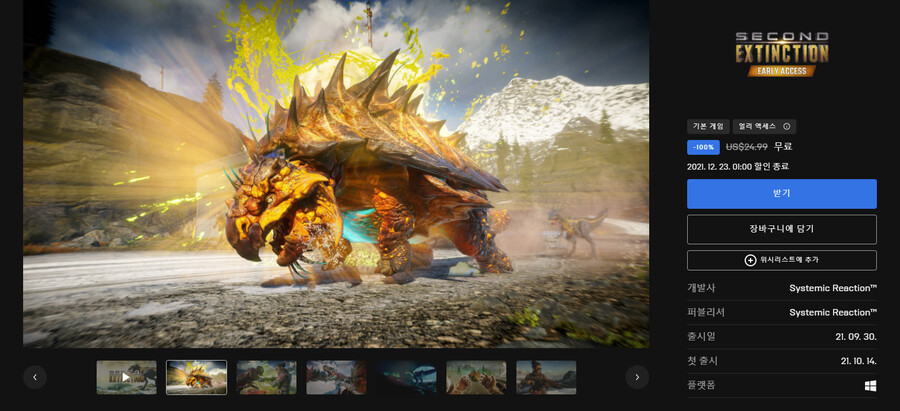Click the plus circle icon on wishlist button
Viewport: 900px width, 411px height.
(x=750, y=260)
